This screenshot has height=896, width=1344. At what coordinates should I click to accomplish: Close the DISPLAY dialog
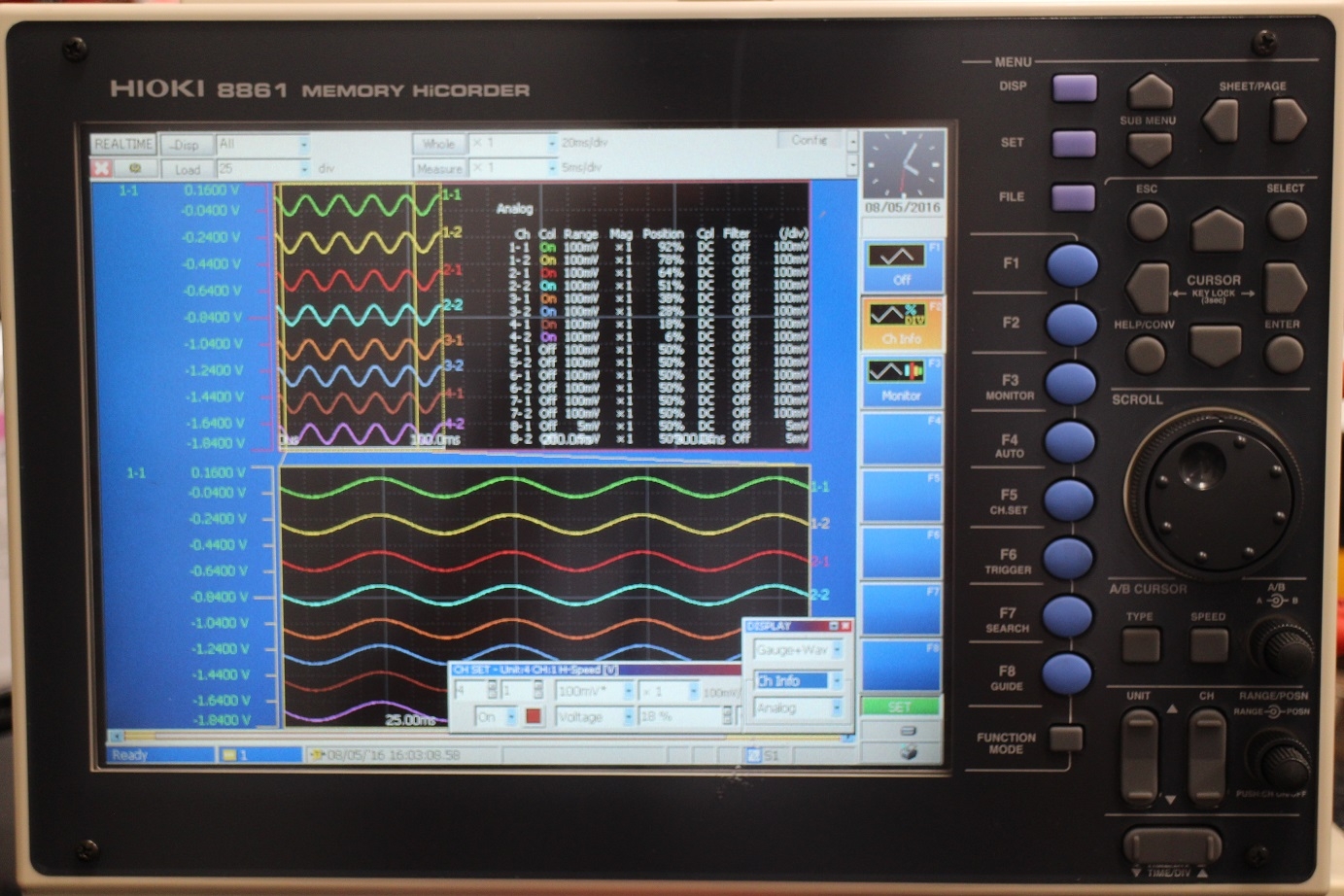point(845,626)
